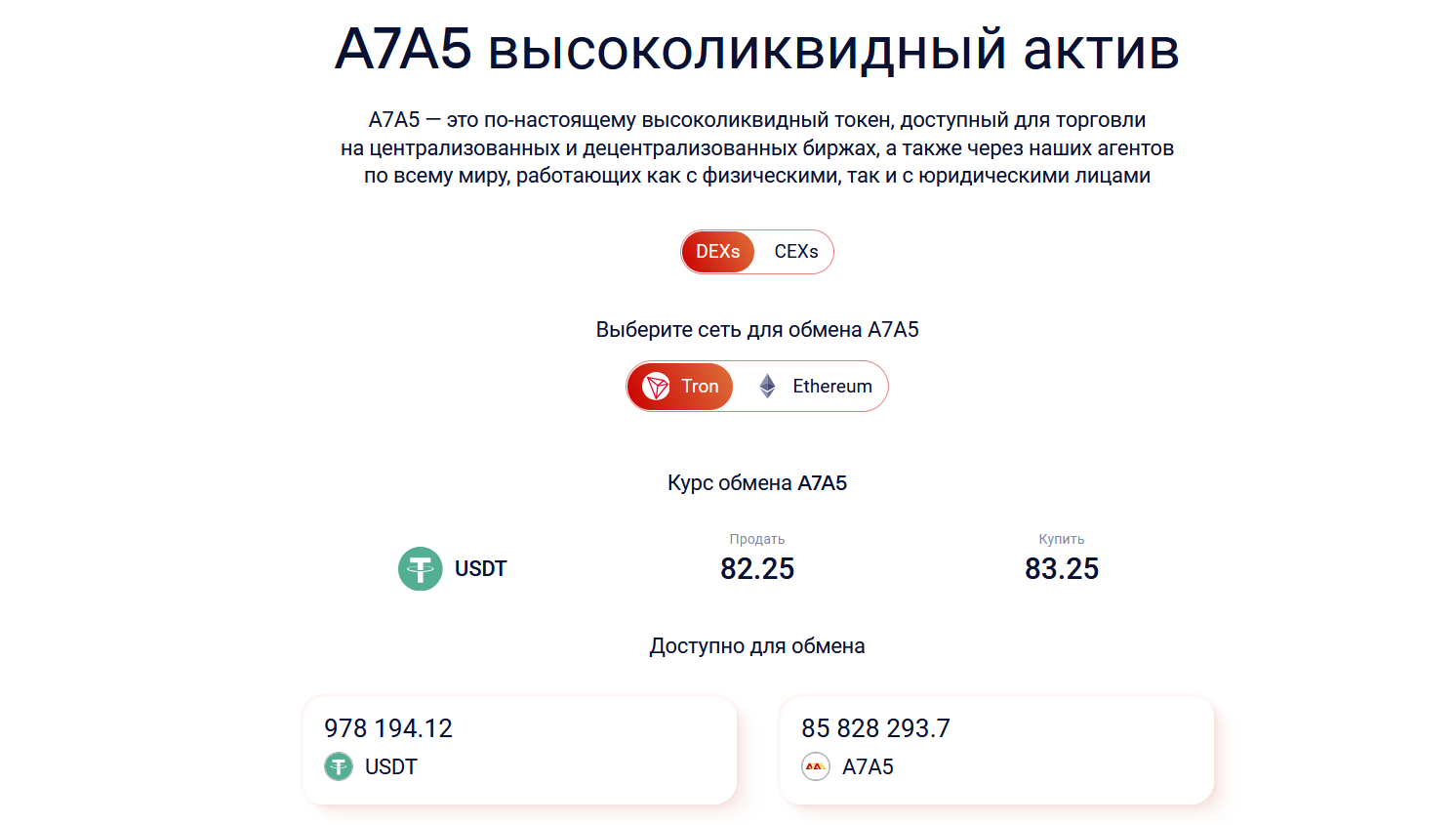The image size is (1456, 825).
Task: Click the "Выберите сеть для обмена A7A5" text
Action: coord(757,330)
